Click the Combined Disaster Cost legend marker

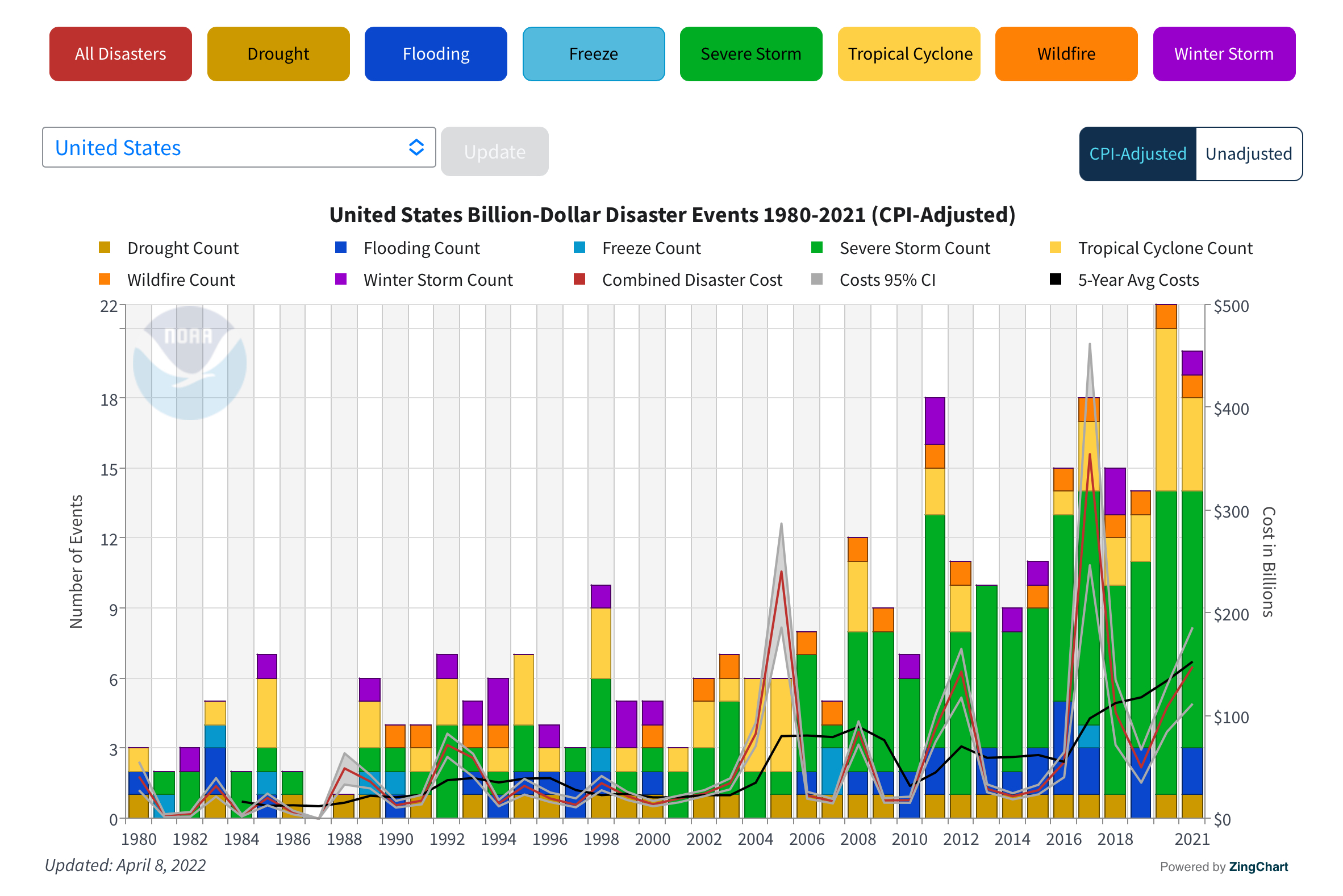click(579, 279)
